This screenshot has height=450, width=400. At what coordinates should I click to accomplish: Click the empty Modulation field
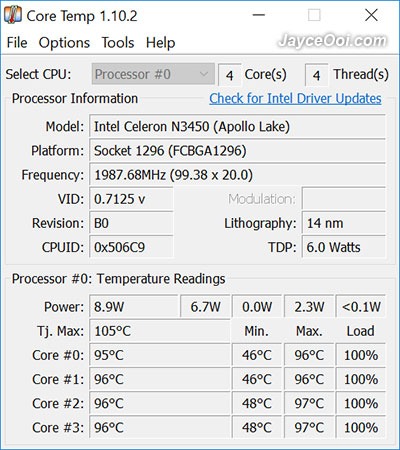tap(344, 199)
